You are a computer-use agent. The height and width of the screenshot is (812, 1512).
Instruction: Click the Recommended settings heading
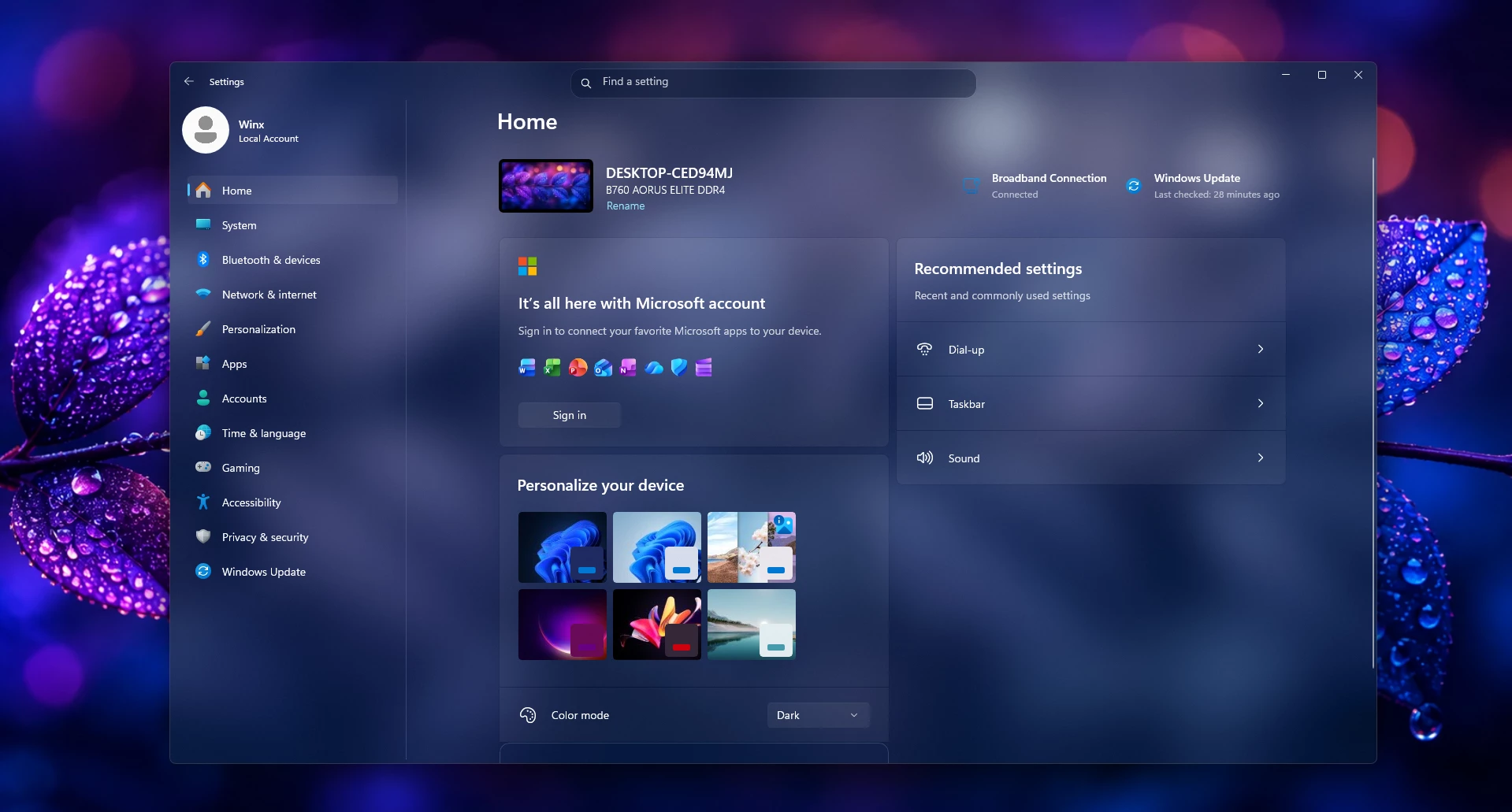coord(998,269)
